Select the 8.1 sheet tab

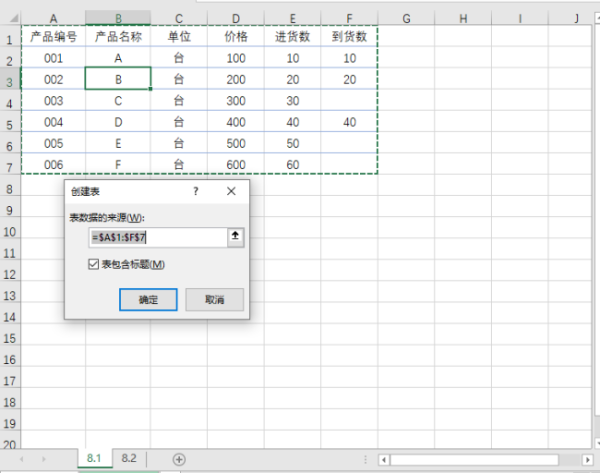[94, 458]
